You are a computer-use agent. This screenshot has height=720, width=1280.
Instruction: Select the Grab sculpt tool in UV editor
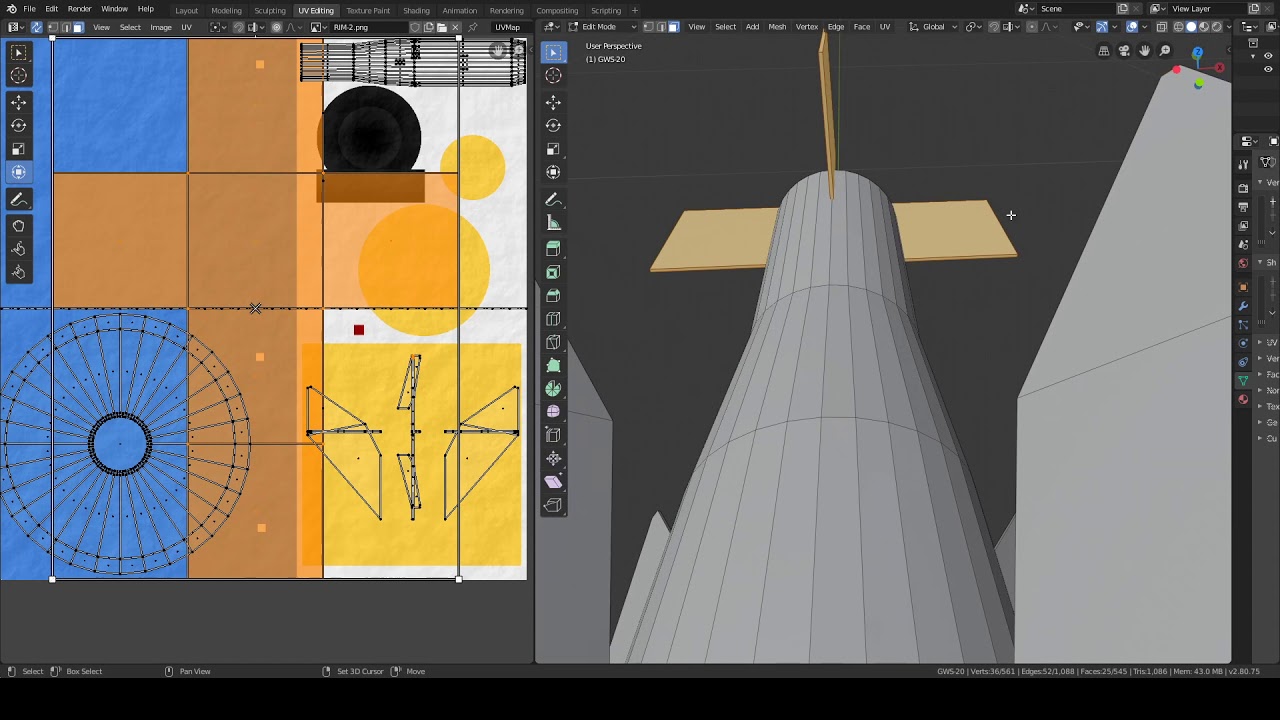tap(18, 225)
